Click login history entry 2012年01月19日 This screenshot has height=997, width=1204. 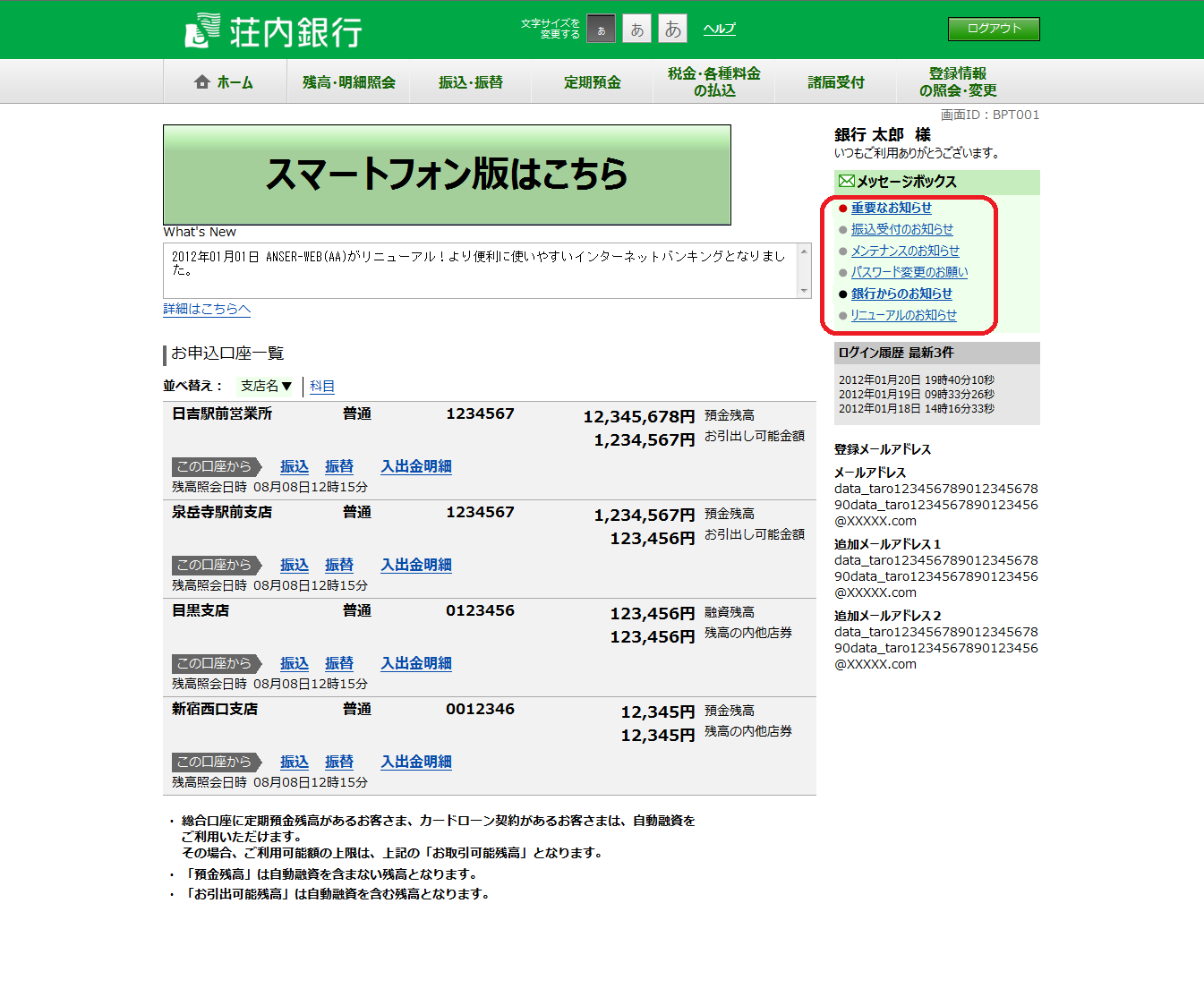coord(917,395)
